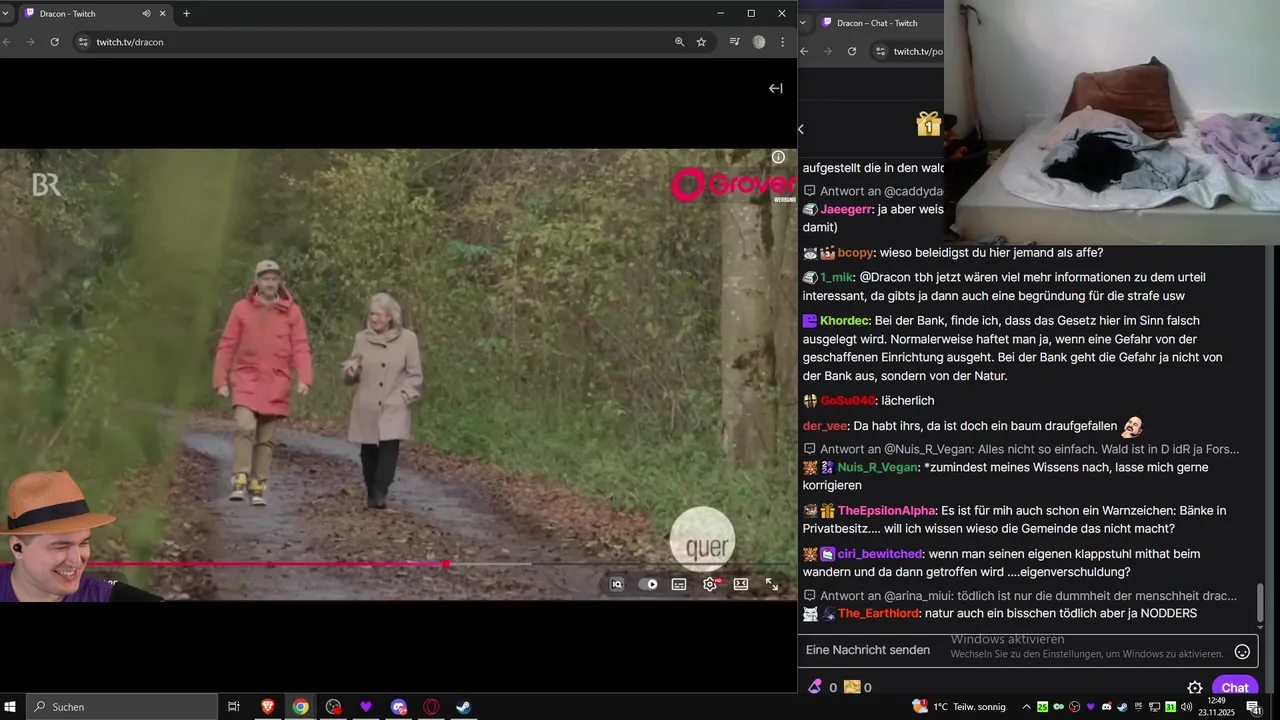The width and height of the screenshot is (1280, 720).
Task: Open the Chrome profile avatar
Action: tap(759, 42)
